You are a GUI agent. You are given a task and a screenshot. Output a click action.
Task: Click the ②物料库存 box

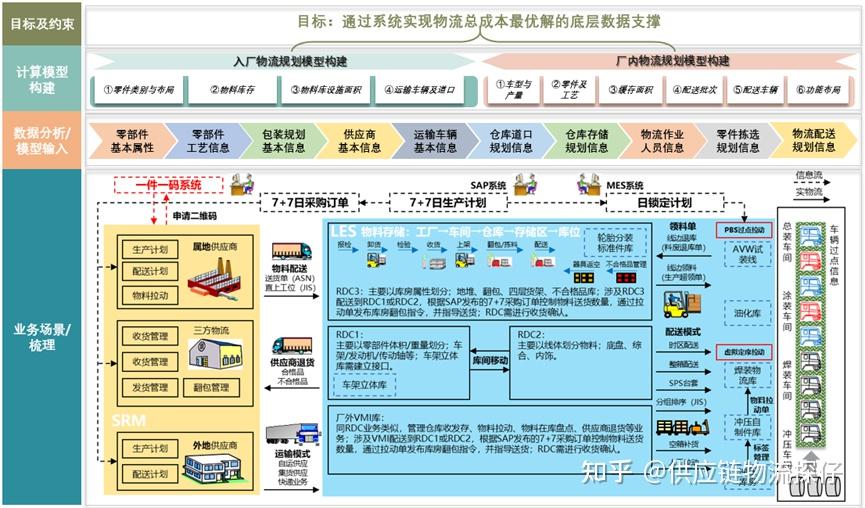pyautogui.click(x=232, y=90)
